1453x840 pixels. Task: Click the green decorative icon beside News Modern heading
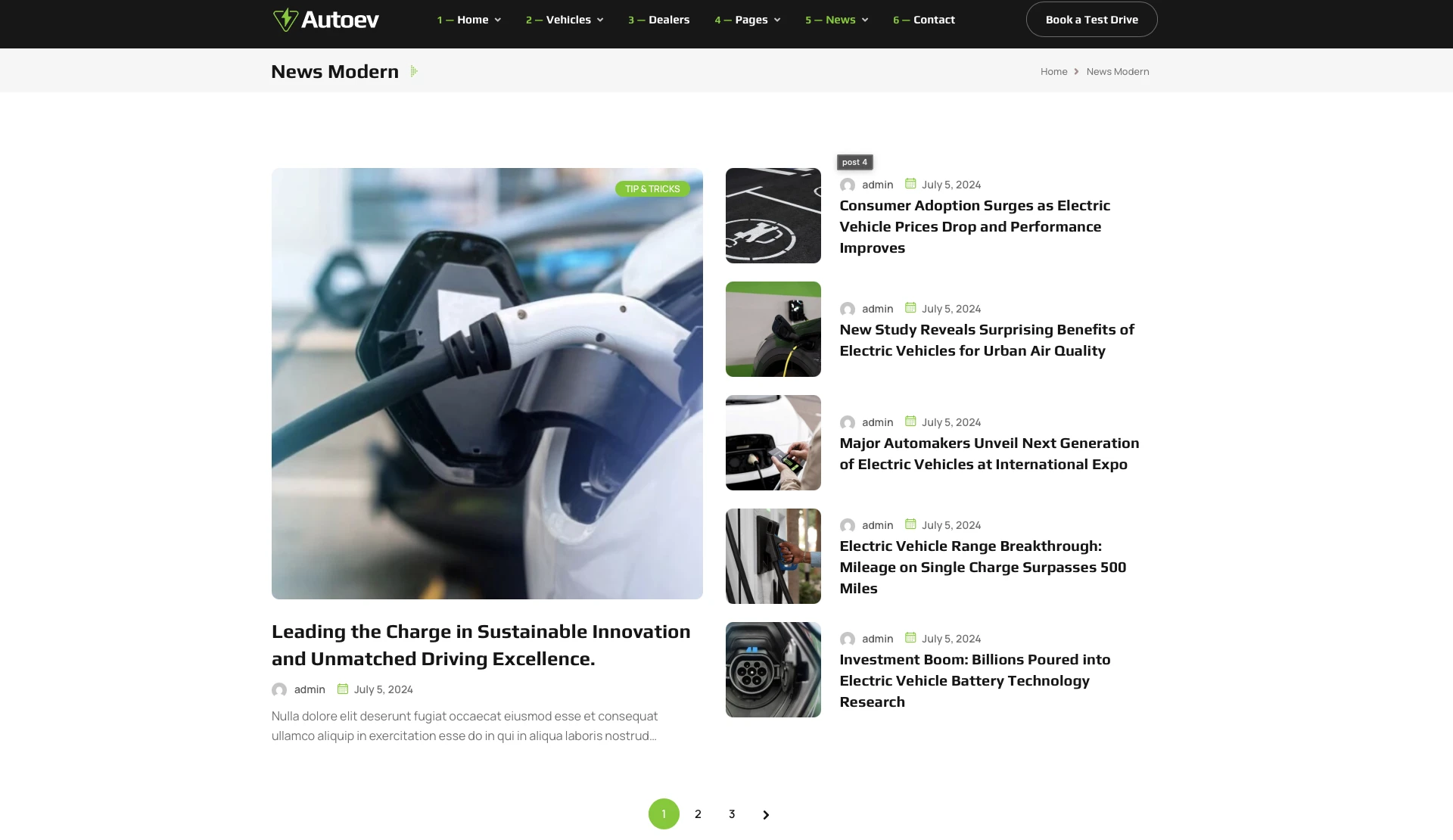pos(414,71)
